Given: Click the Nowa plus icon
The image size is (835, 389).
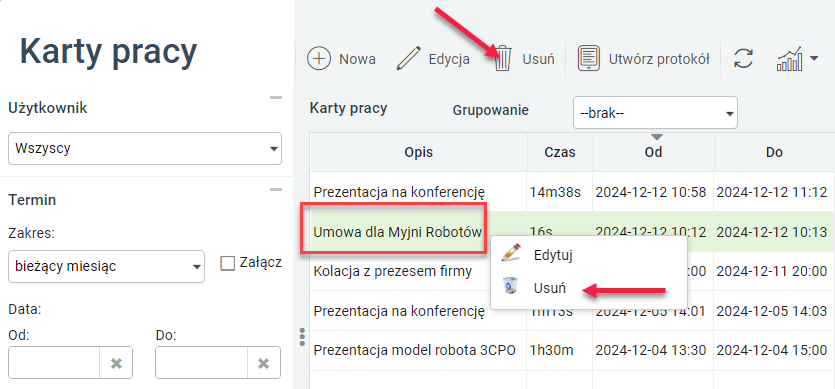Looking at the screenshot, I should click(319, 59).
